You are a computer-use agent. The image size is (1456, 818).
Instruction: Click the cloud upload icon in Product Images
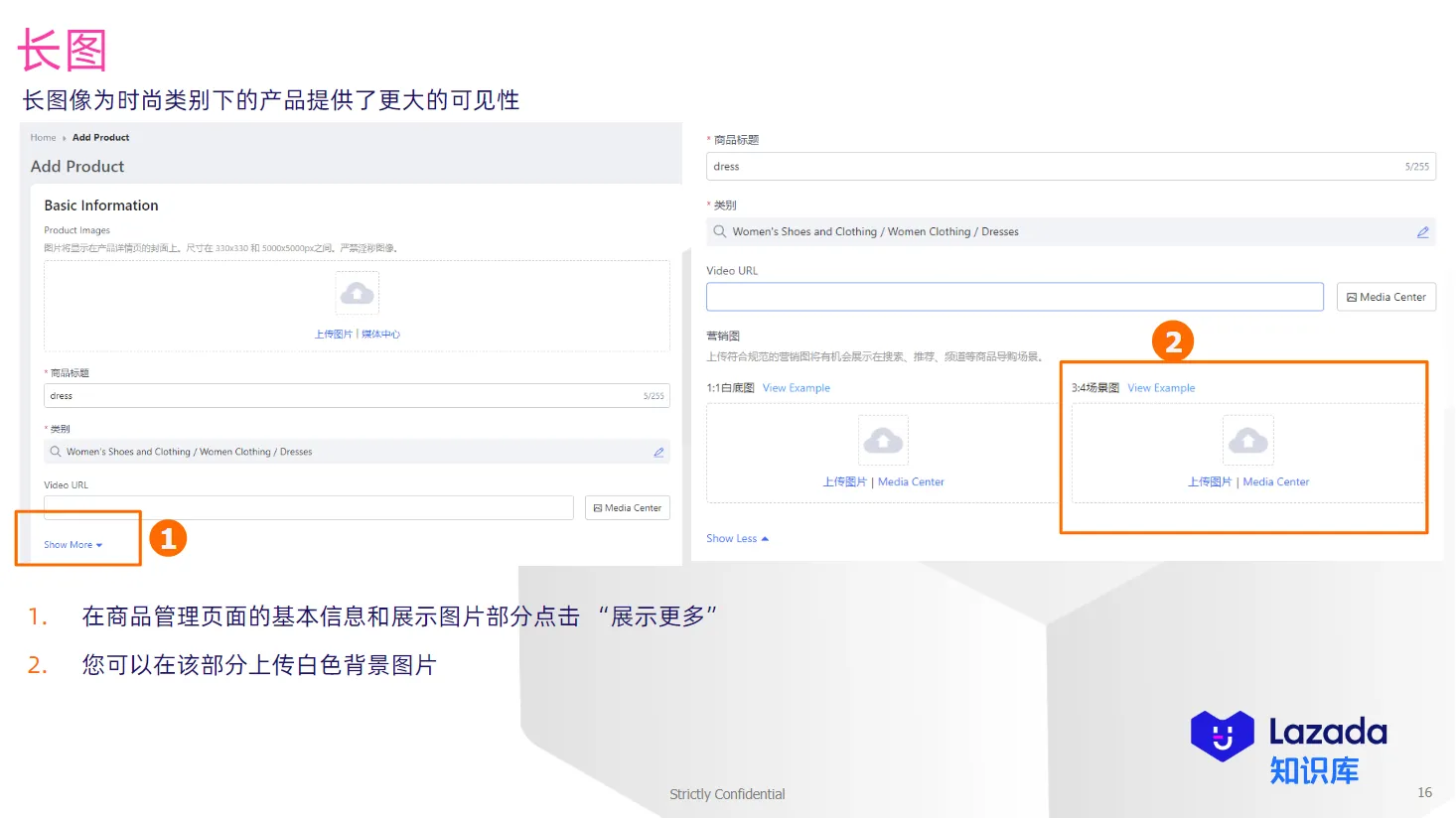coord(357,292)
